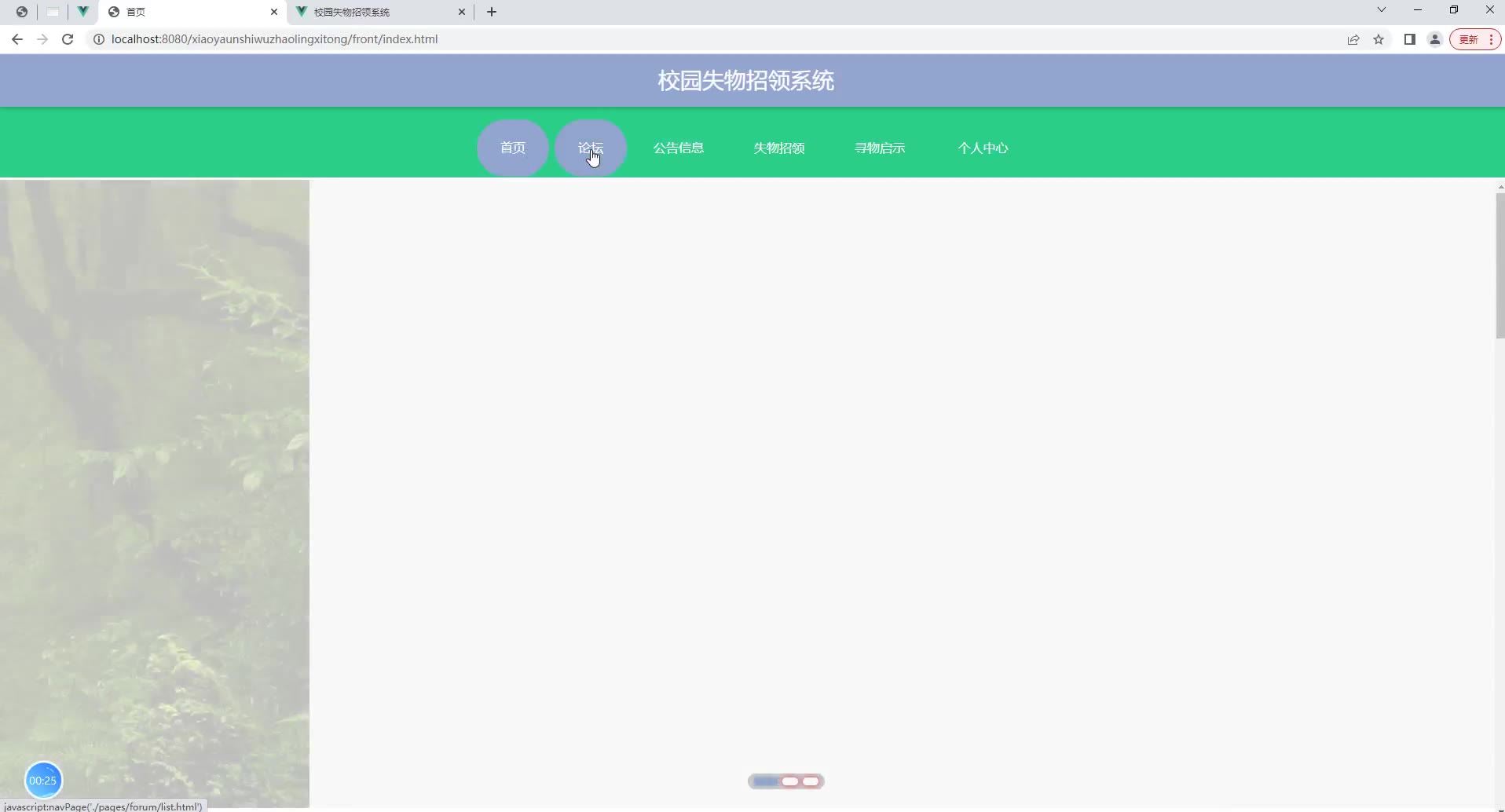Viewport: 1505px width, 812px height.
Task: Toggle the browser side panel icon
Action: tap(1410, 39)
